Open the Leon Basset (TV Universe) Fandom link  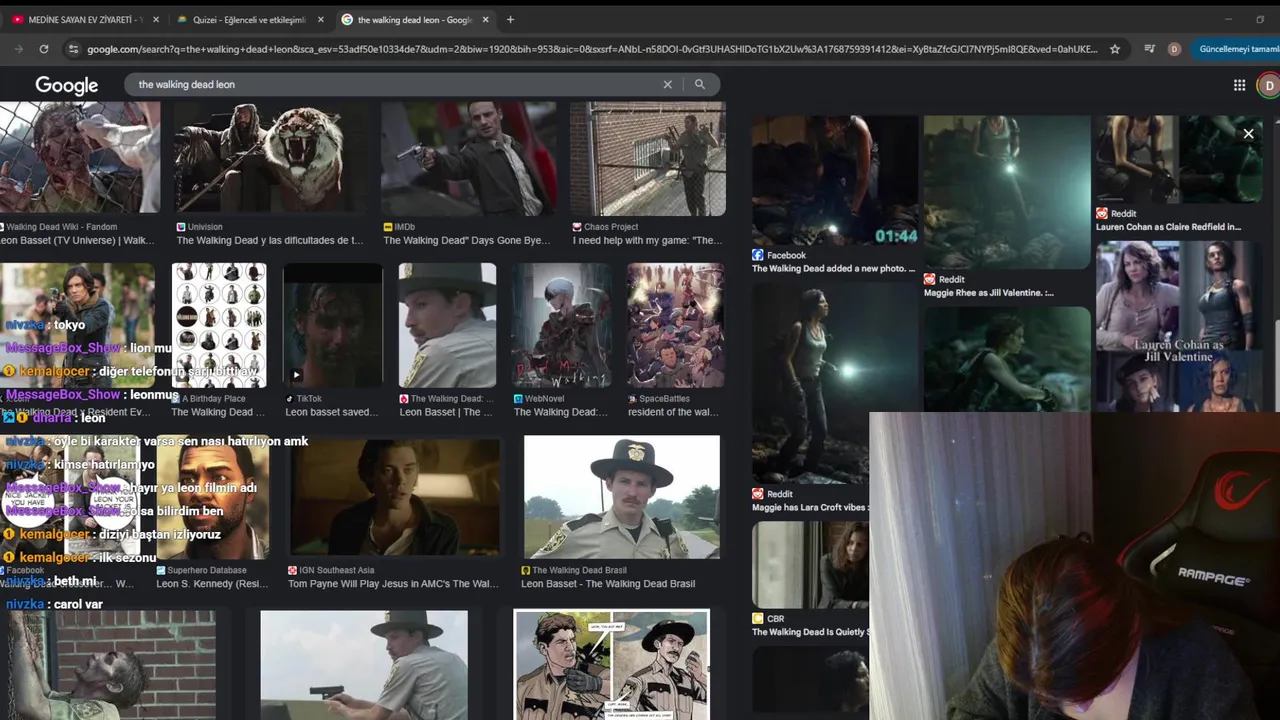77,240
